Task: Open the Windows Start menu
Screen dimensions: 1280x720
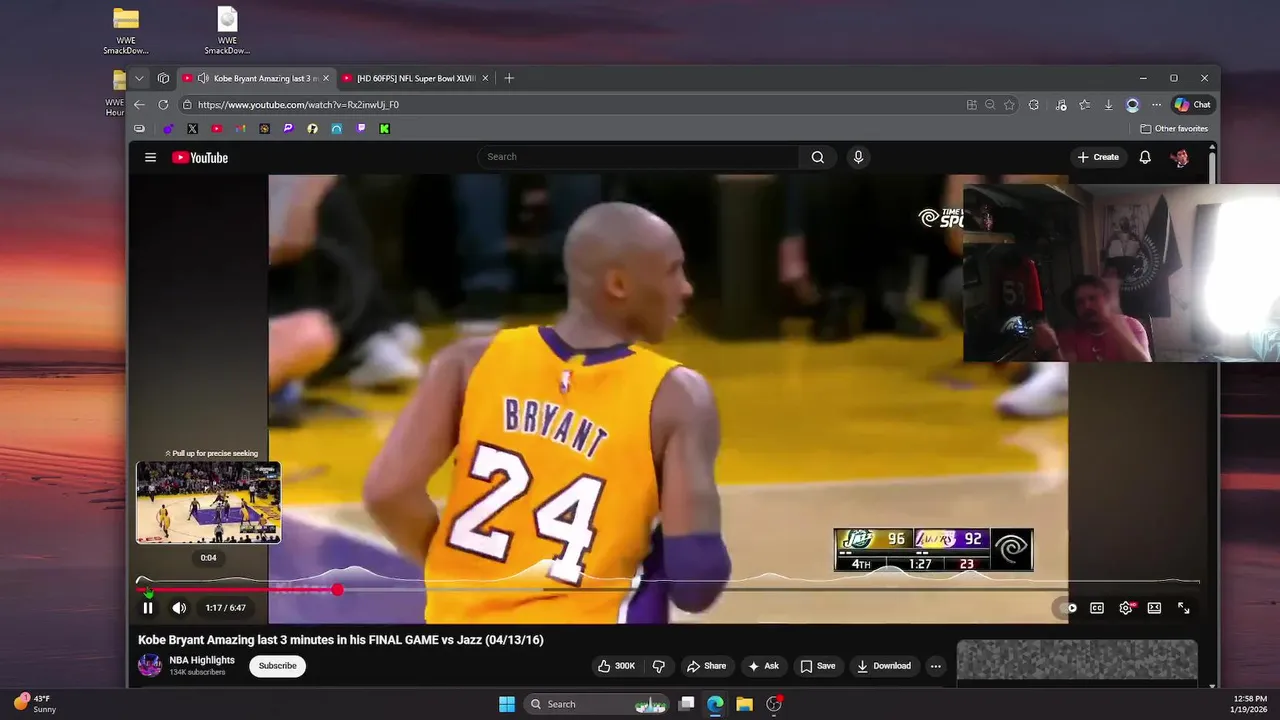Action: 507,704
